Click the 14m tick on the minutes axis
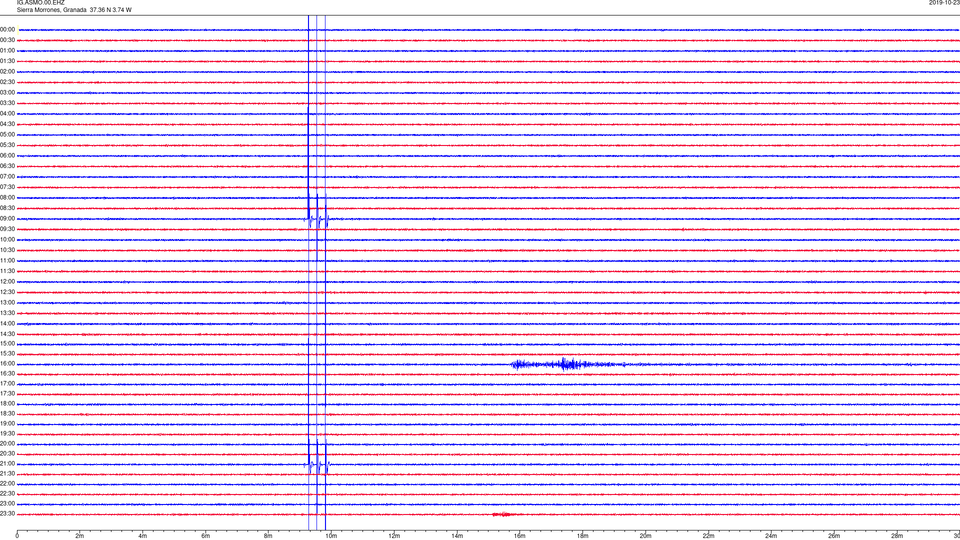Image resolution: width=960 pixels, height=540 pixels. click(457, 536)
